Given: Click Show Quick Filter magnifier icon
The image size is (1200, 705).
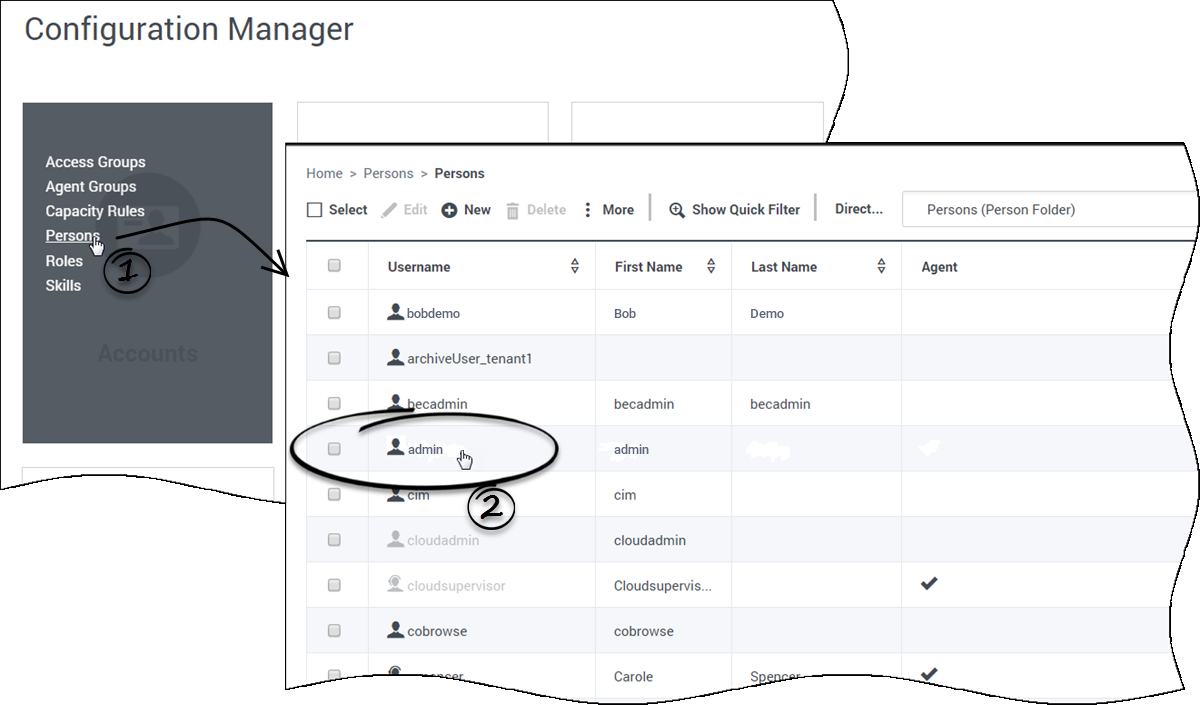Looking at the screenshot, I should (x=677, y=210).
